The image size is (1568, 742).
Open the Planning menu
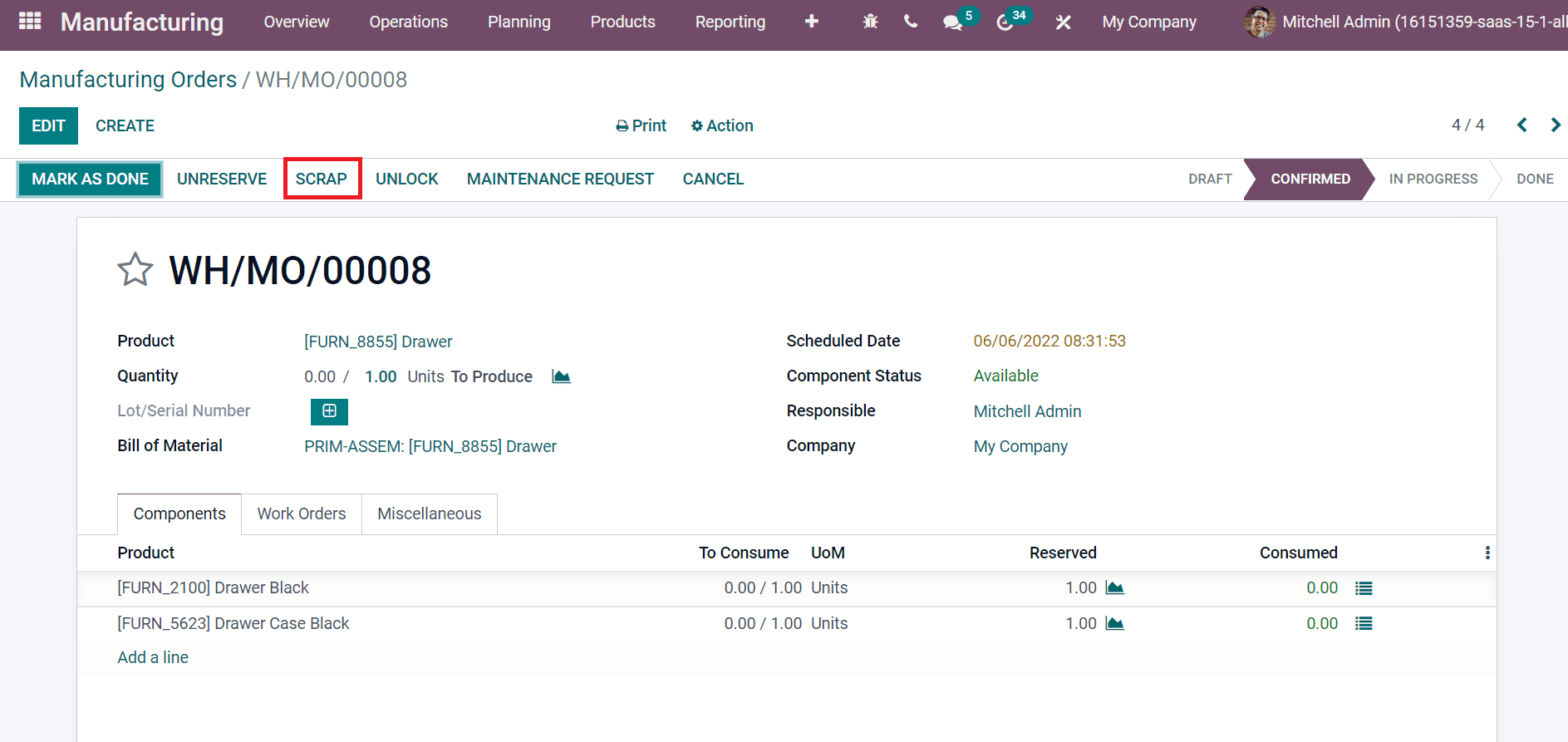[x=519, y=22]
